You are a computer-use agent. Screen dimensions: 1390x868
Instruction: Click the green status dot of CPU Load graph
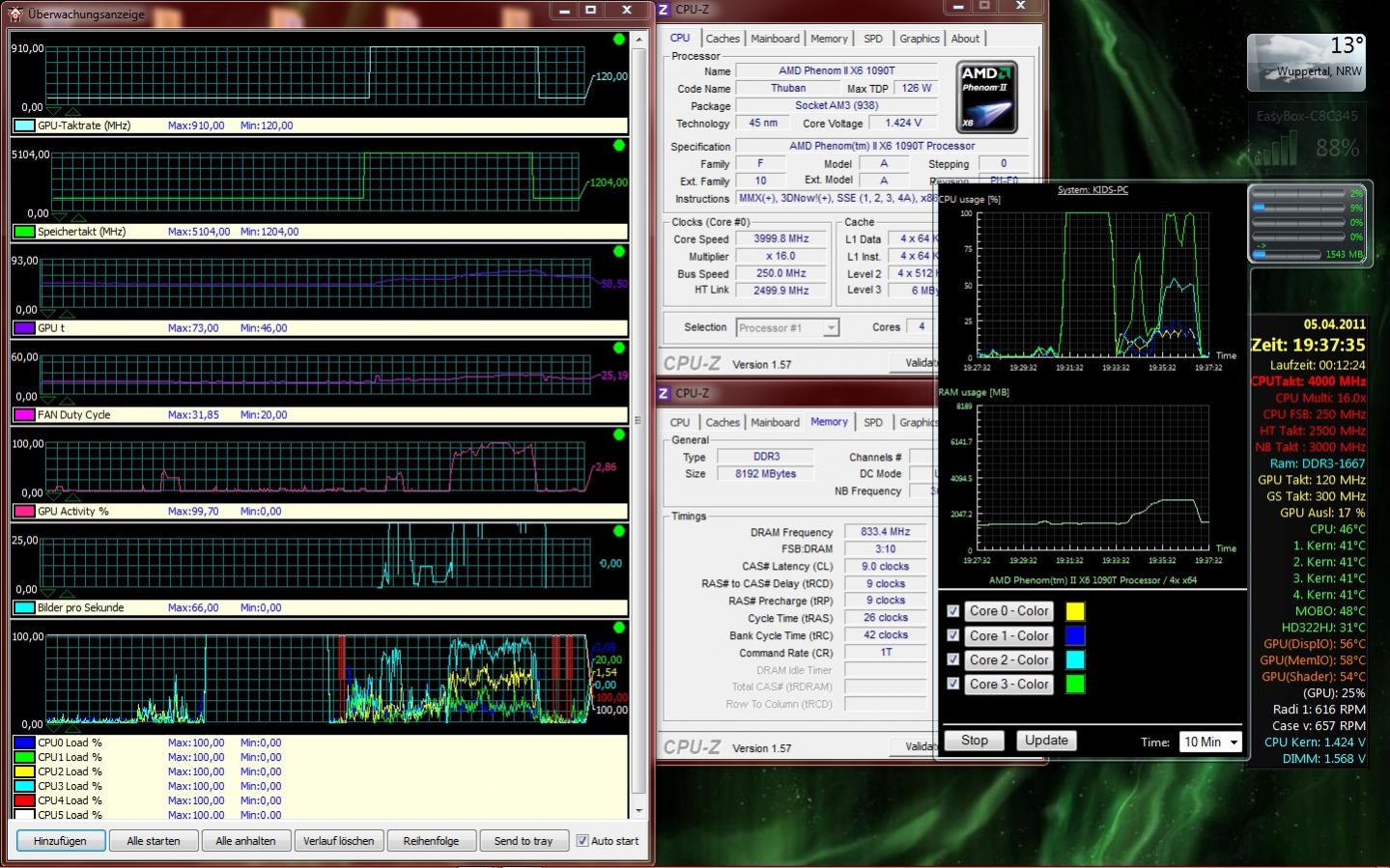(619, 628)
